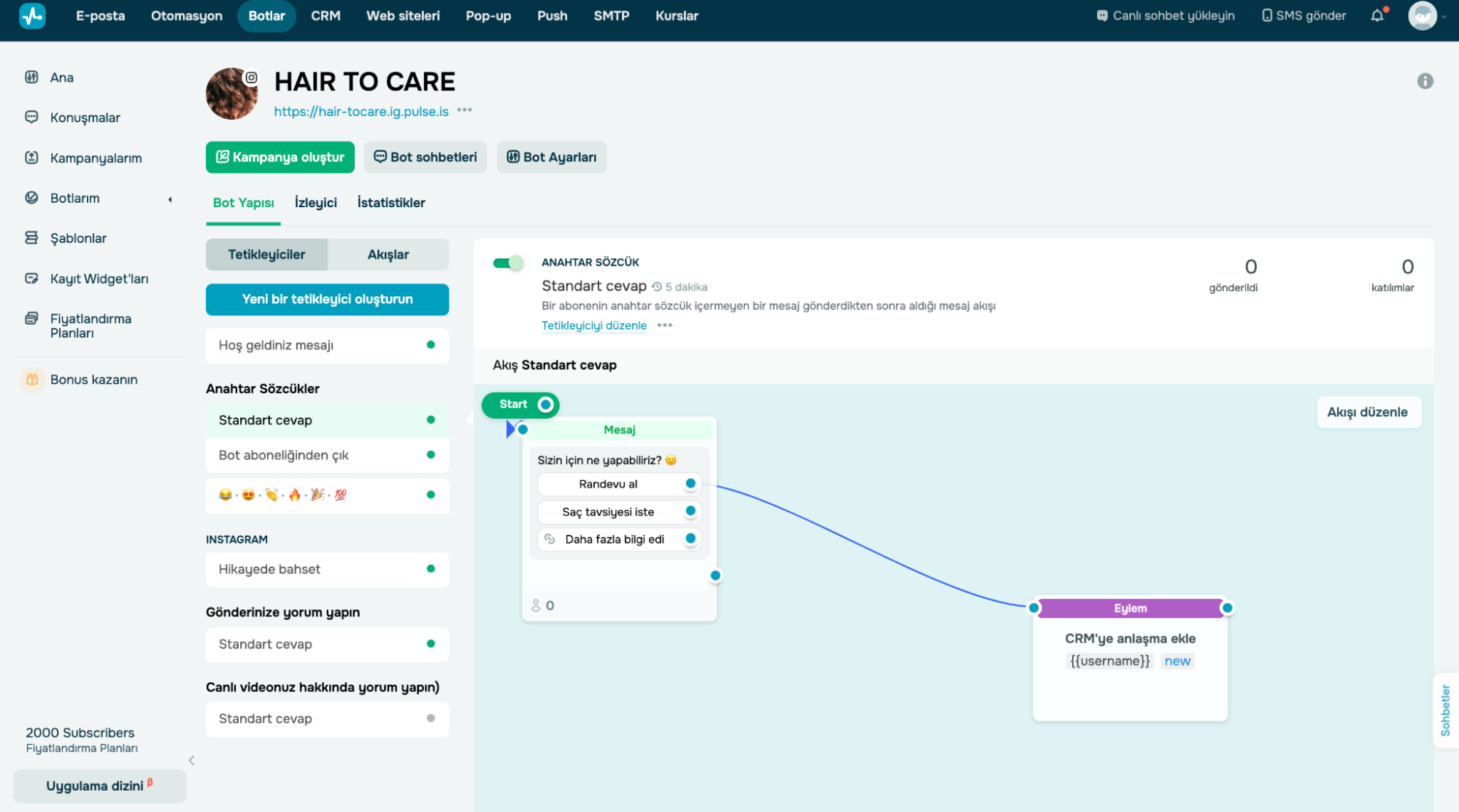Open the hair-tocare.ig.pulse.is link
The height and width of the screenshot is (812, 1459).
coord(361,112)
